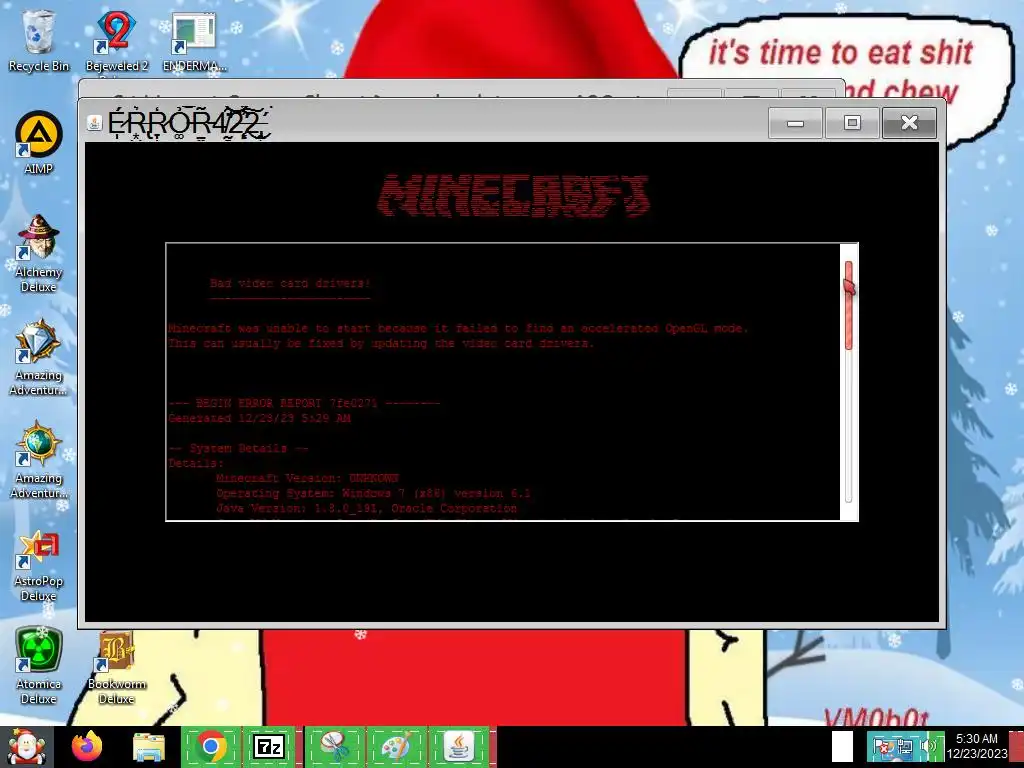Screen dimensions: 1024x768
Task: Click the Java icon in the ERROR422 title bar
Action: pyautogui.click(x=95, y=123)
